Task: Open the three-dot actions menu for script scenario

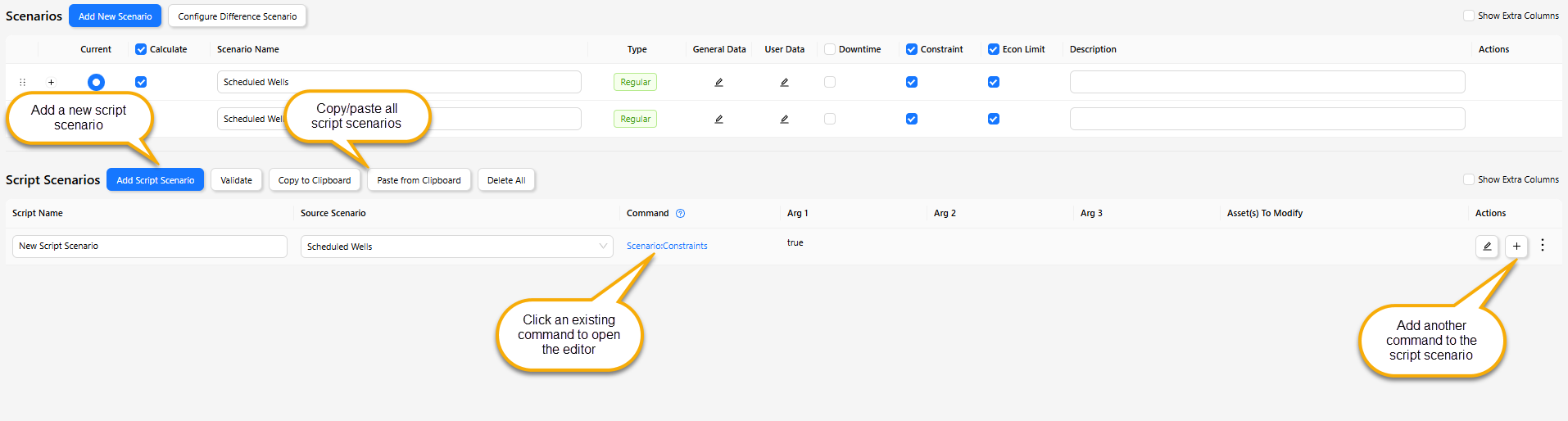Action: 1543,245
